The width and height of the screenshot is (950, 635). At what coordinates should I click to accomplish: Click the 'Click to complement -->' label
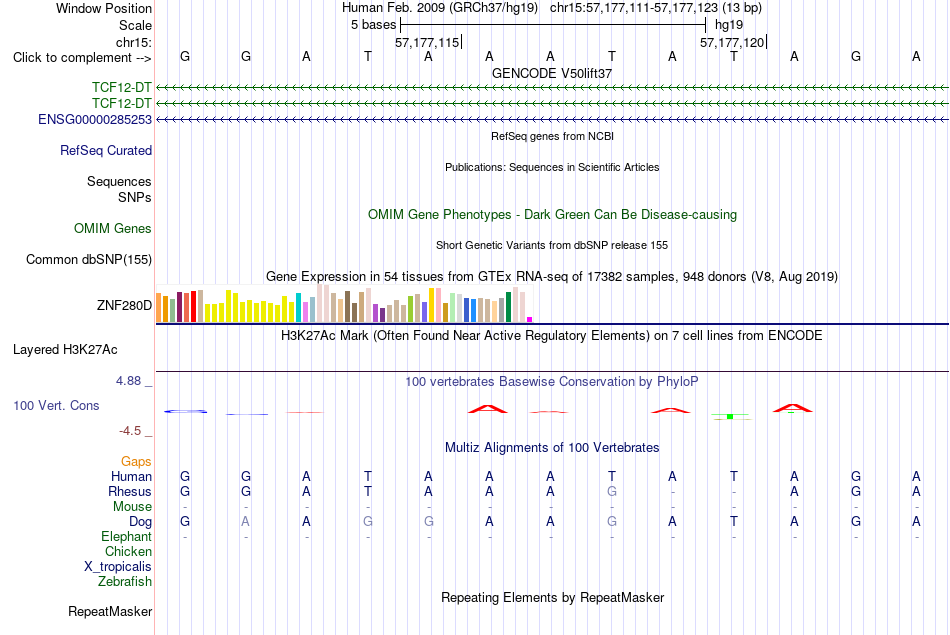(x=82, y=58)
